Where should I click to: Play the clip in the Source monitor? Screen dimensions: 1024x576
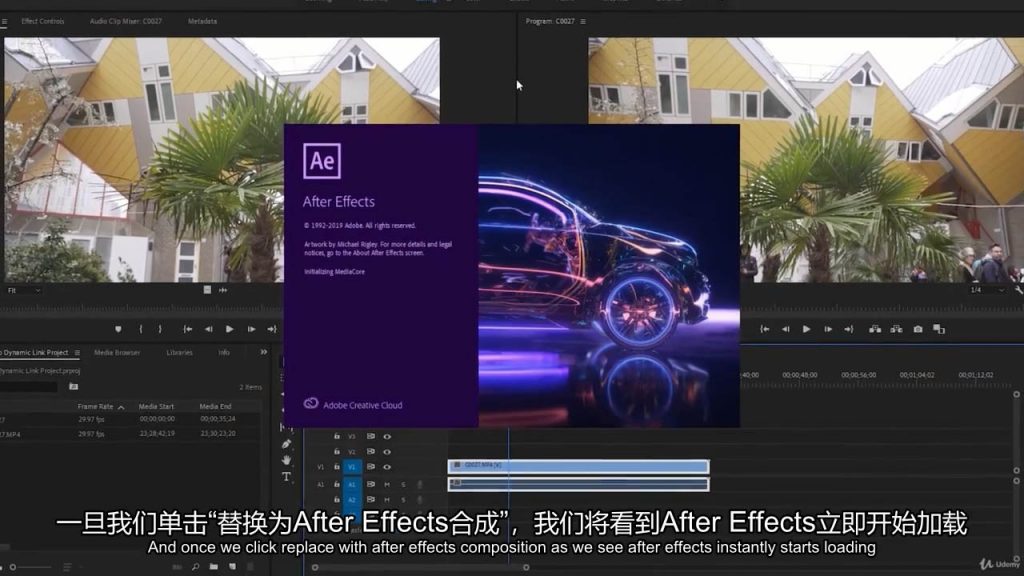click(x=229, y=329)
